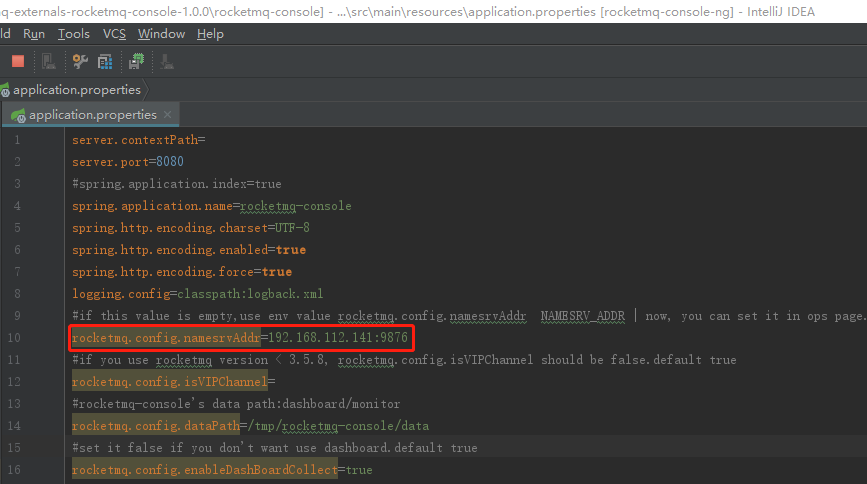The width and height of the screenshot is (867, 484).
Task: Click the /tmp/rocketmq-console/data path value
Action: pyautogui.click(x=338, y=426)
